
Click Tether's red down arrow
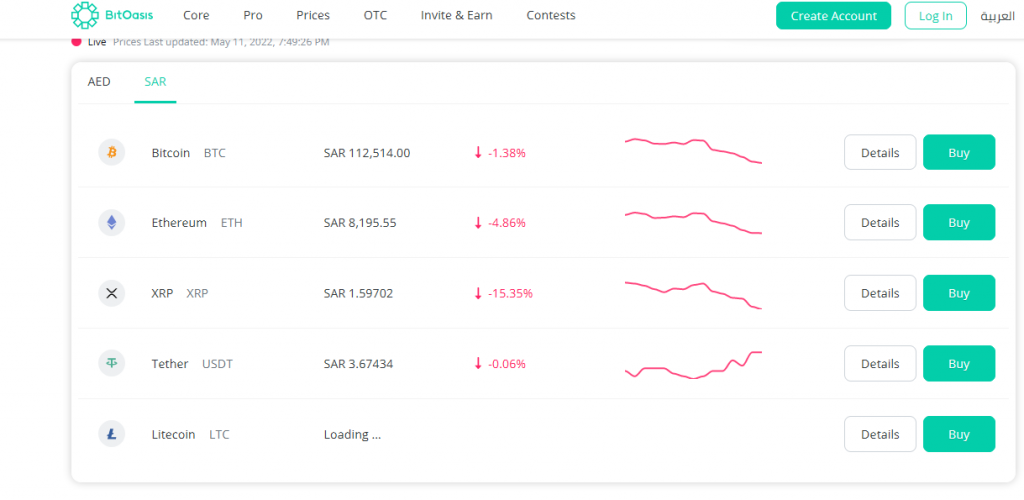point(478,364)
